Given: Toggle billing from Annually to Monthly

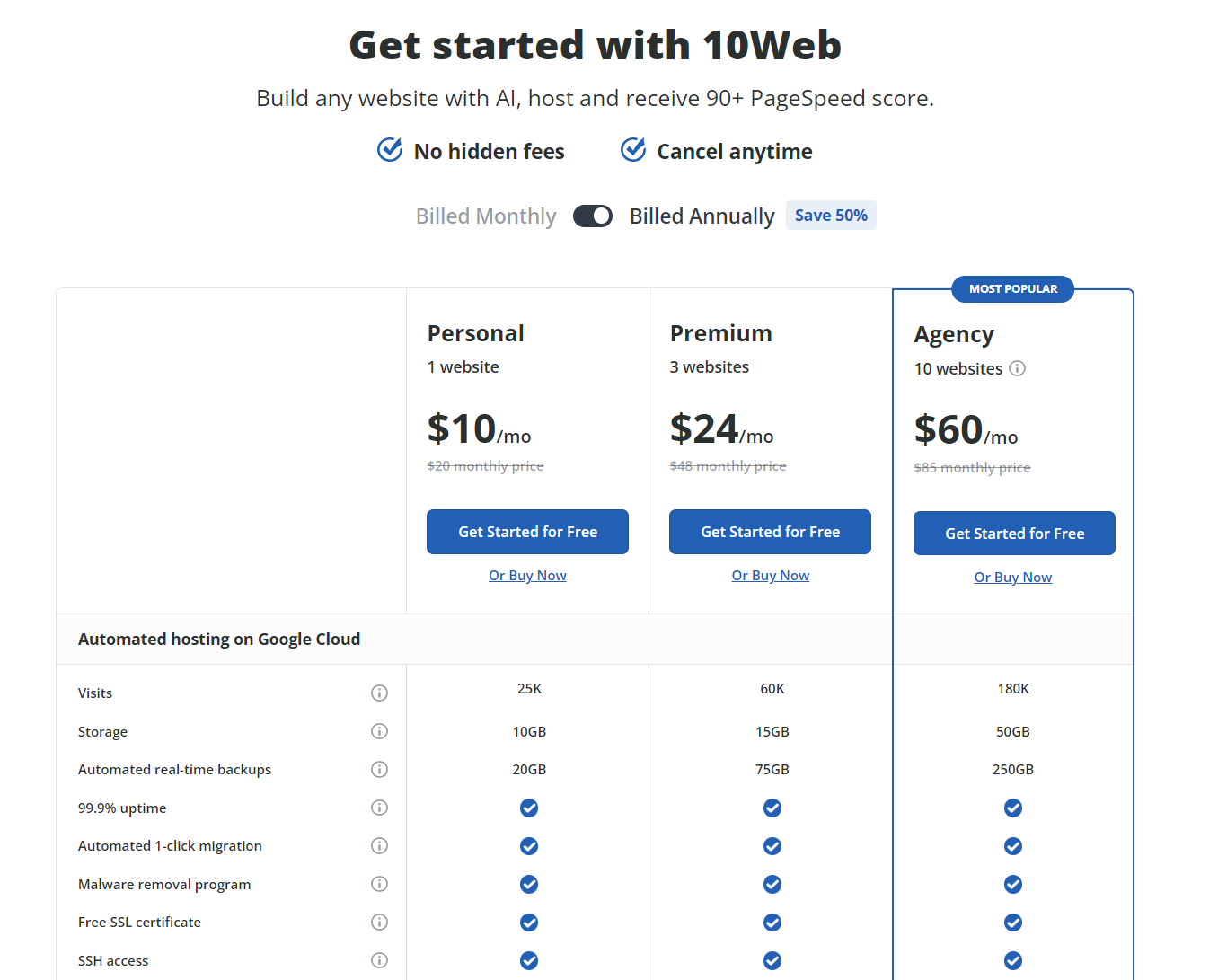Looking at the screenshot, I should (592, 216).
